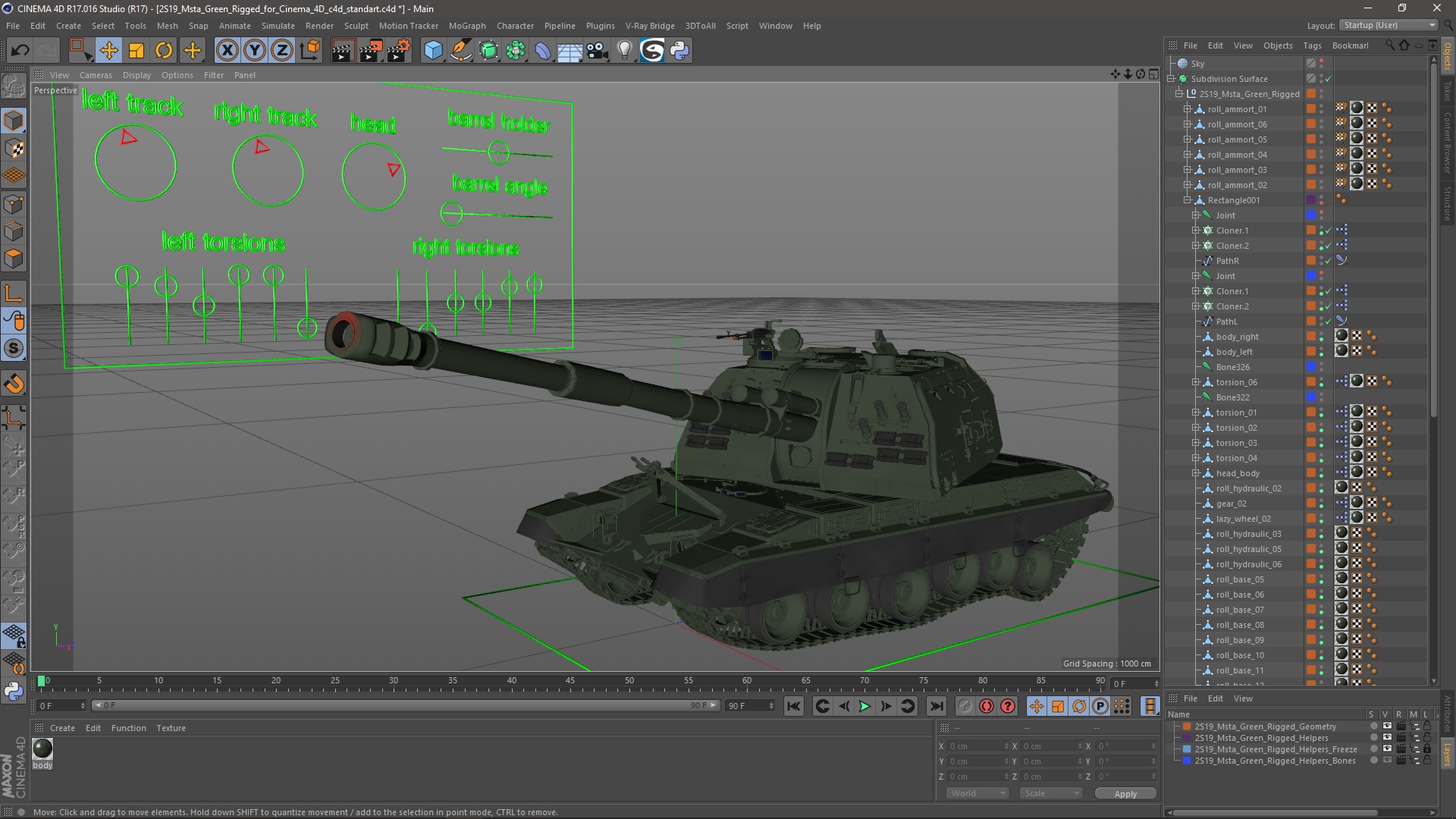Add a Light bulb icon
1456x819 pixels.
coord(625,51)
